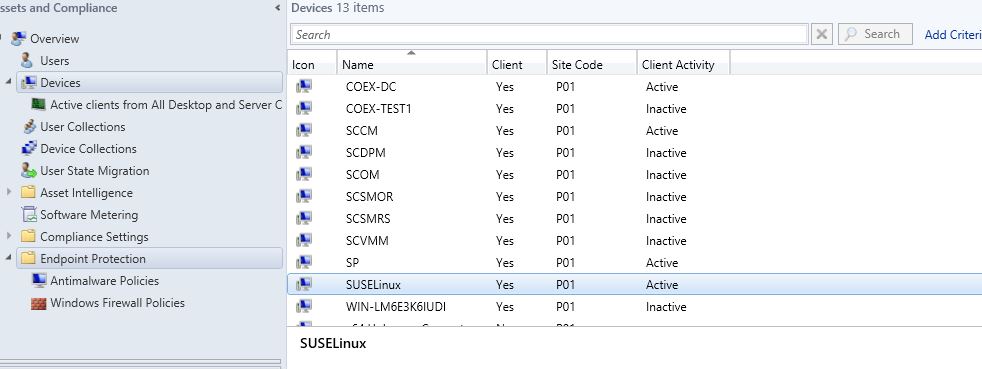The height and width of the screenshot is (369, 982).
Task: Select the WIN-LM6E3K6IUDI device name
Action: point(396,306)
